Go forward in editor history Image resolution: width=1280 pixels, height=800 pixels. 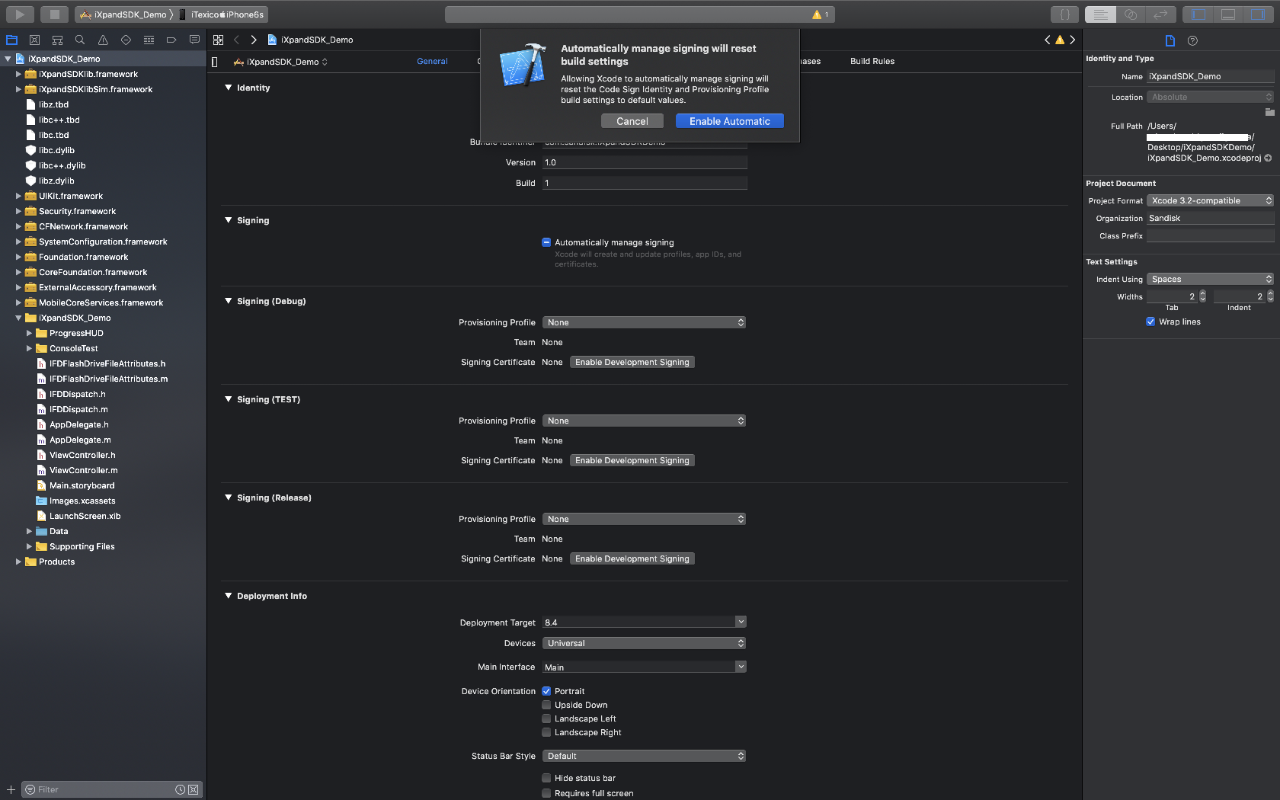253,40
